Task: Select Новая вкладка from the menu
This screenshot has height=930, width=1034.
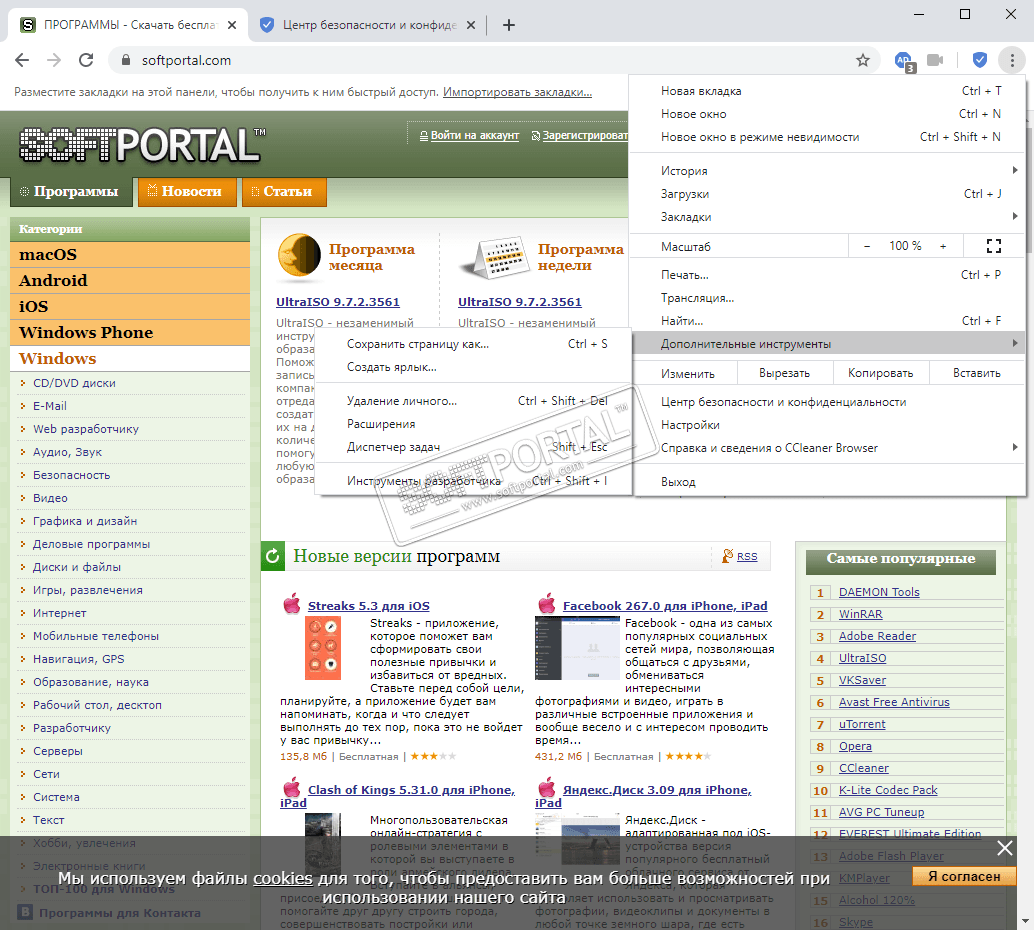Action: [x=827, y=91]
